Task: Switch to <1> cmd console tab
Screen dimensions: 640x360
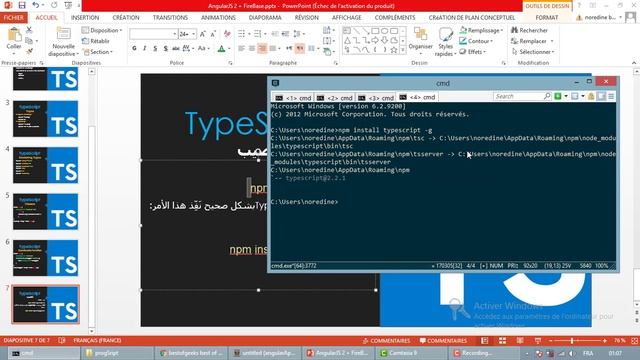Action: (x=293, y=98)
